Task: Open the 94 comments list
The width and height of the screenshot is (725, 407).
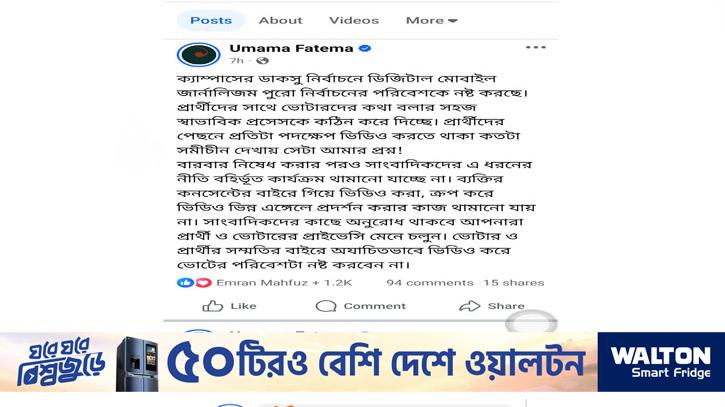Action: (430, 283)
